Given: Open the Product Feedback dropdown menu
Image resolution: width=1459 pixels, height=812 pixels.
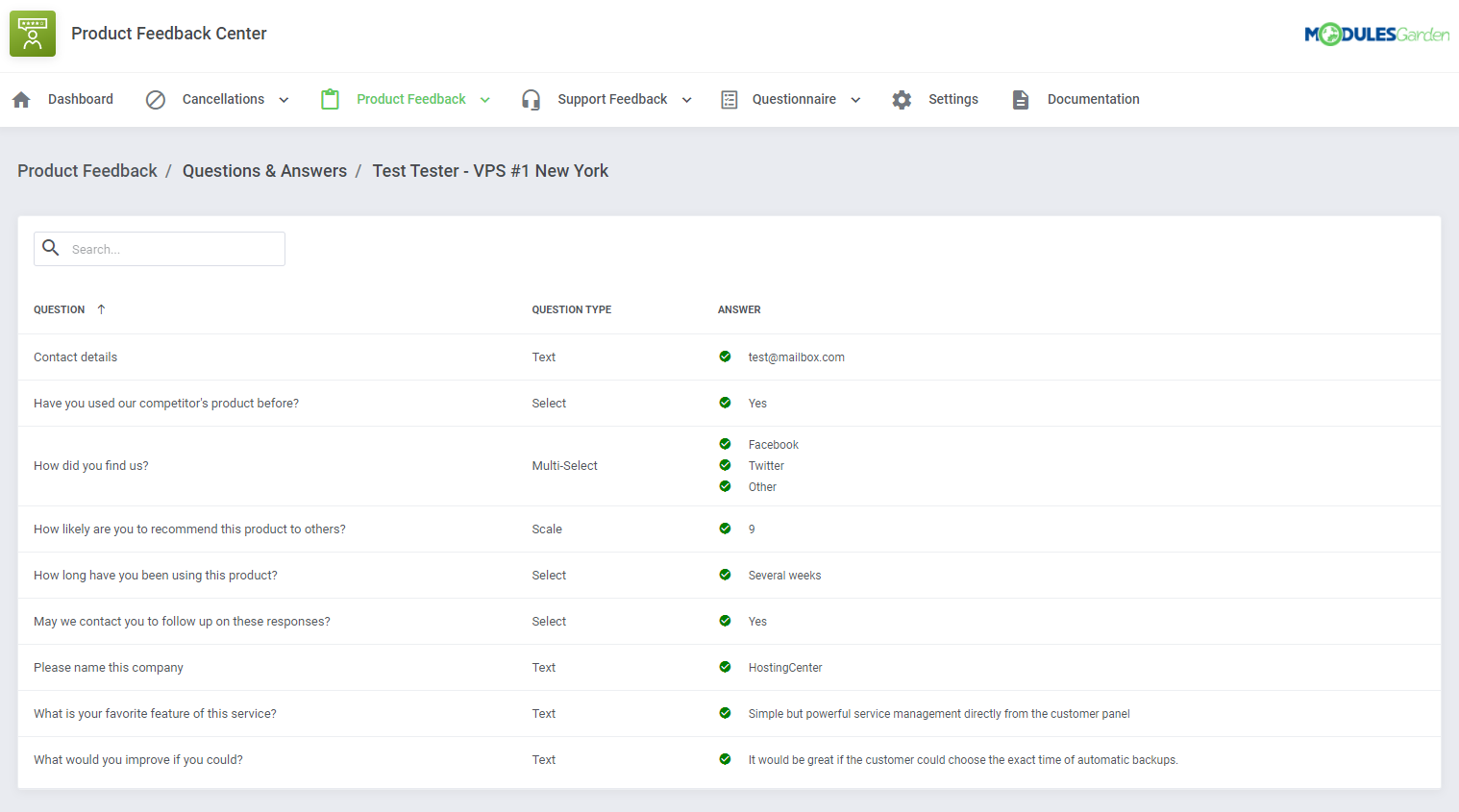Looking at the screenshot, I should point(485,99).
